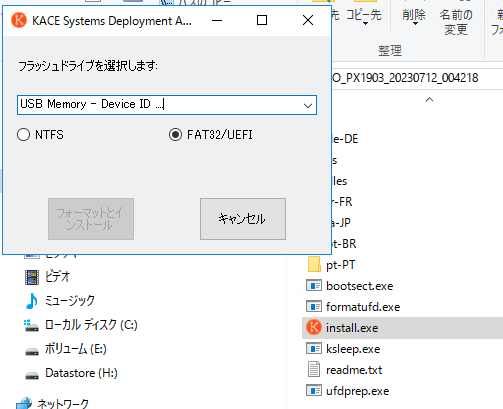This screenshot has width=503, height=409.
Task: Click the ufdprep.exe file name
Action: pyautogui.click(x=358, y=391)
